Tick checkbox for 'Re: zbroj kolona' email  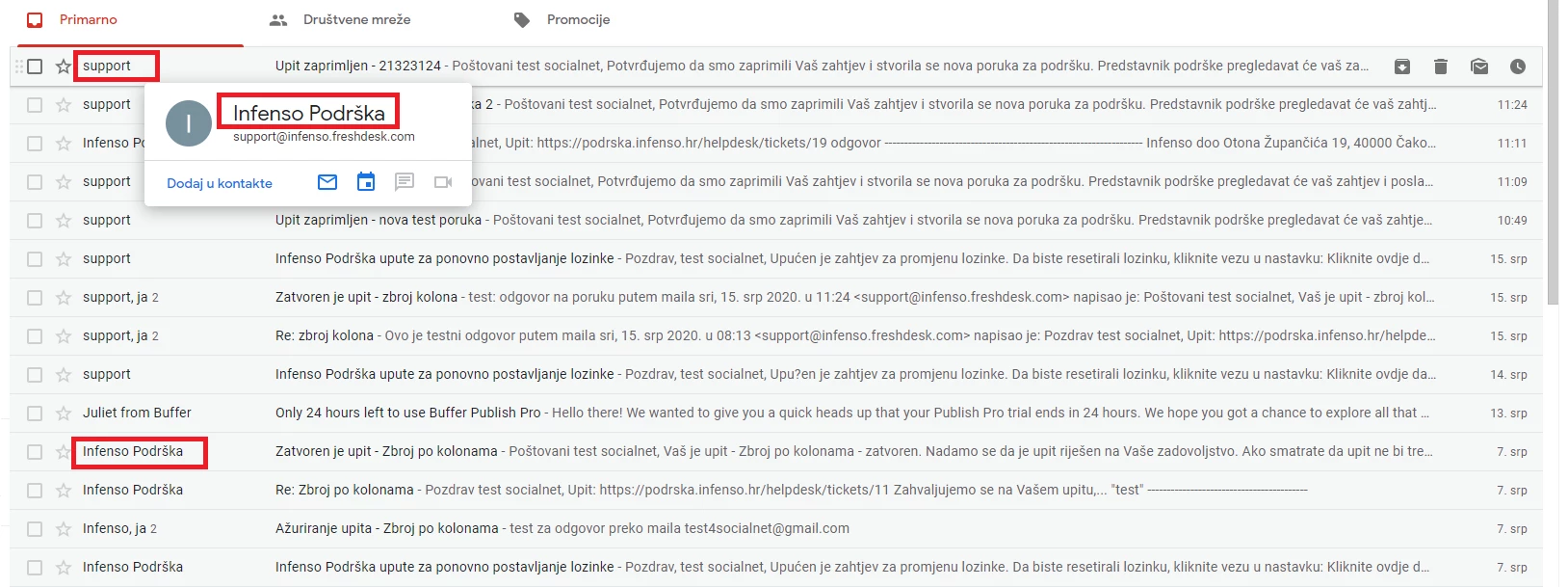point(35,336)
